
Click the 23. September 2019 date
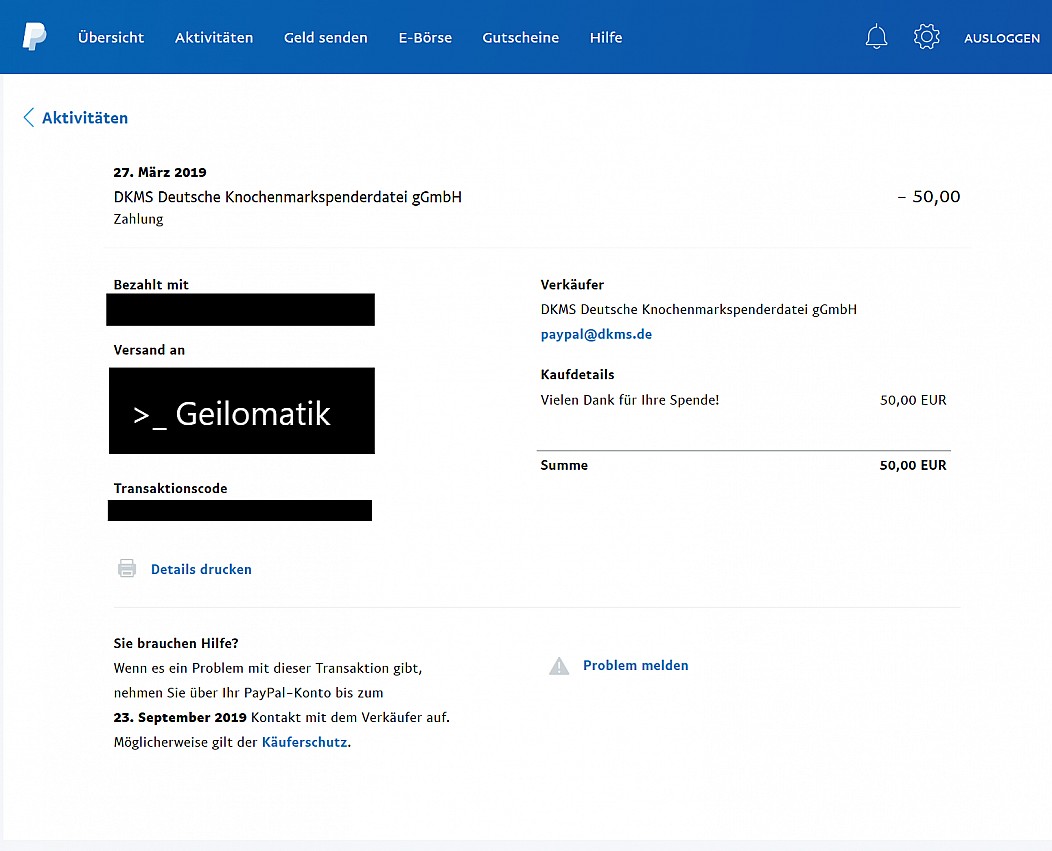(x=180, y=717)
